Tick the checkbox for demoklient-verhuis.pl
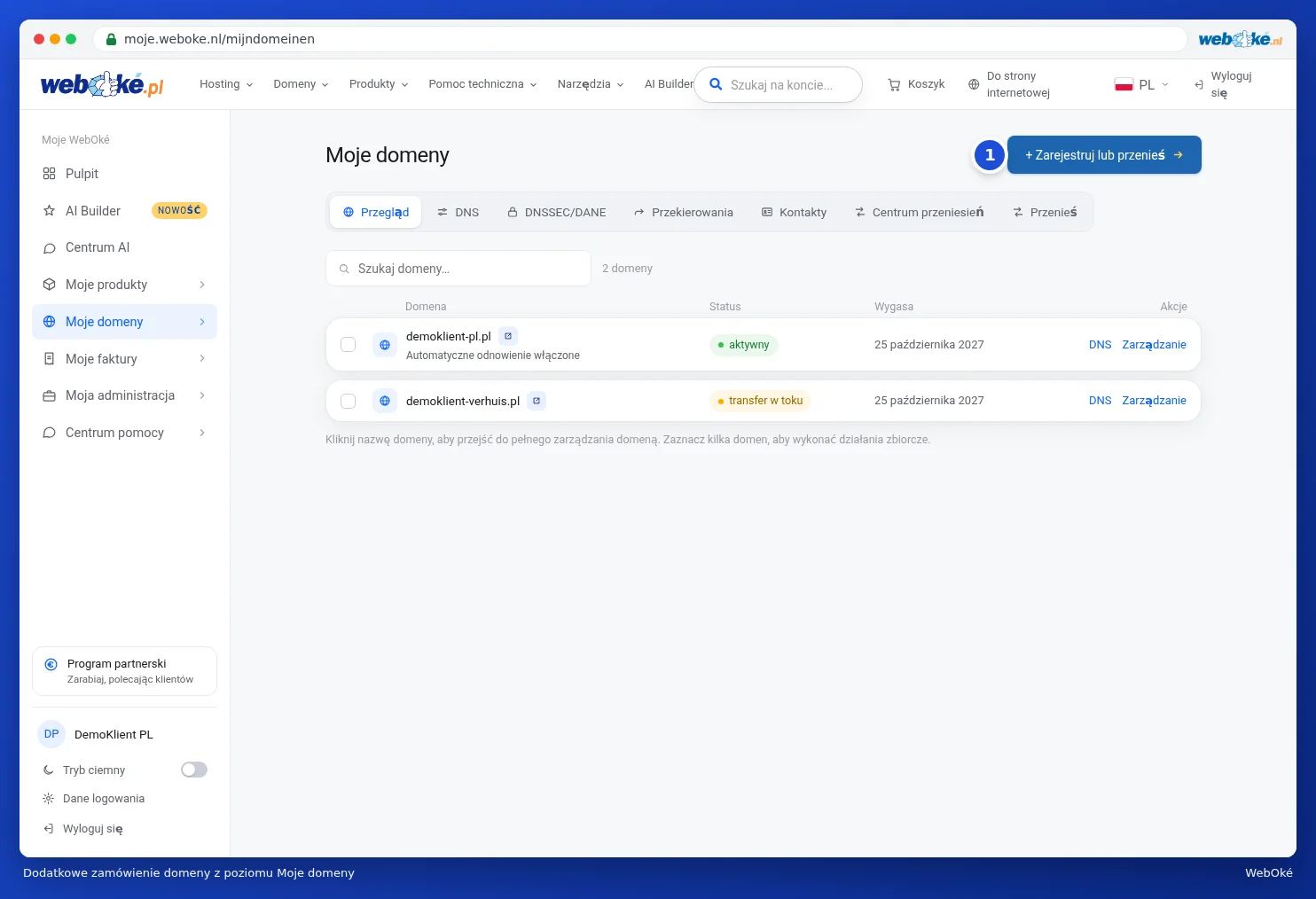1316x899 pixels. [x=349, y=401]
